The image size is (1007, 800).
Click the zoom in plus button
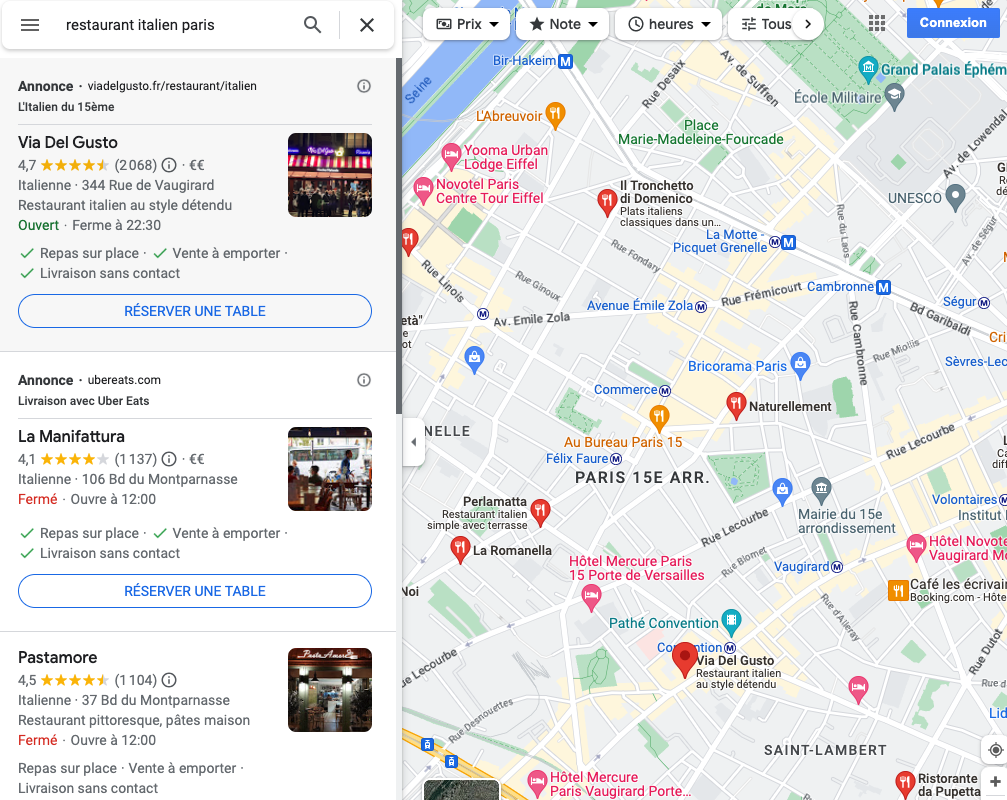995,781
